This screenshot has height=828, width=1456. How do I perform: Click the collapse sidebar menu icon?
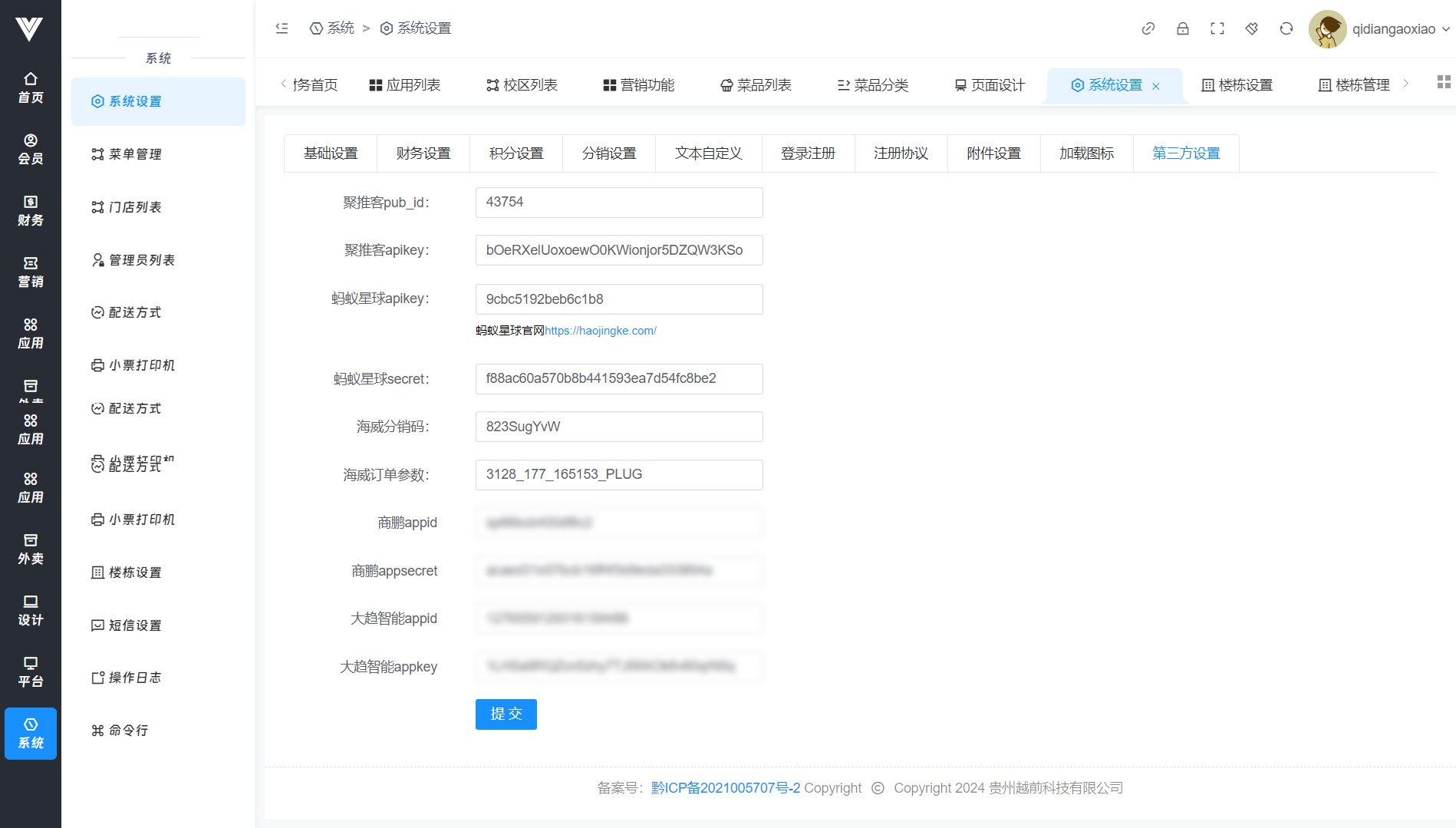tap(282, 28)
